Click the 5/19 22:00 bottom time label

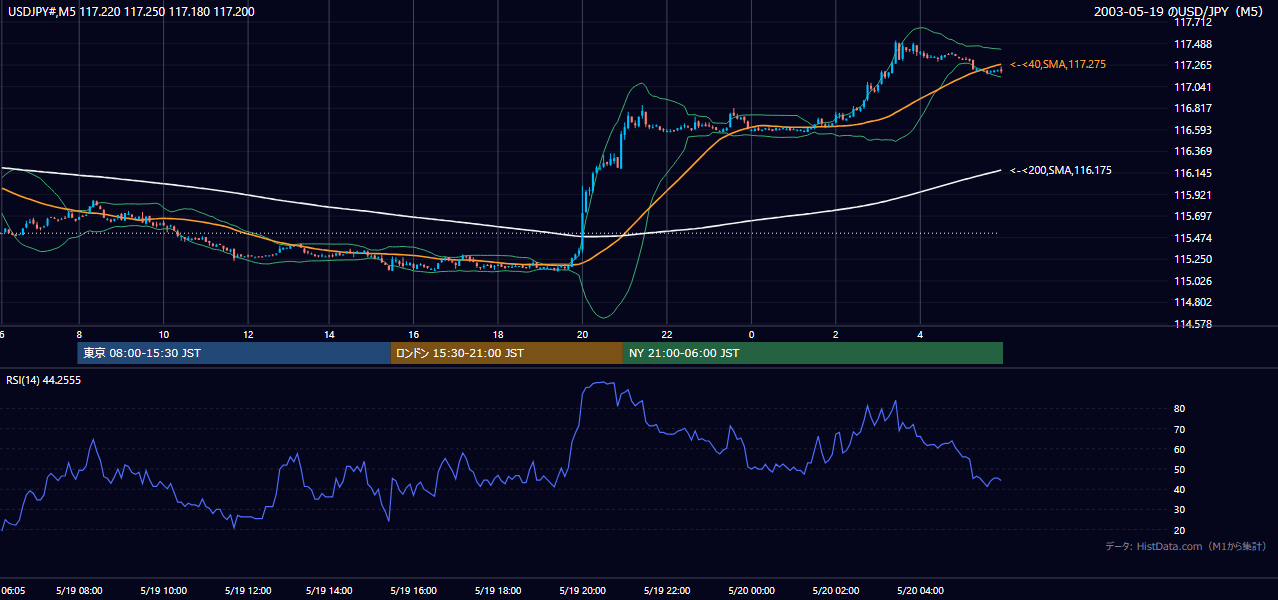667,590
